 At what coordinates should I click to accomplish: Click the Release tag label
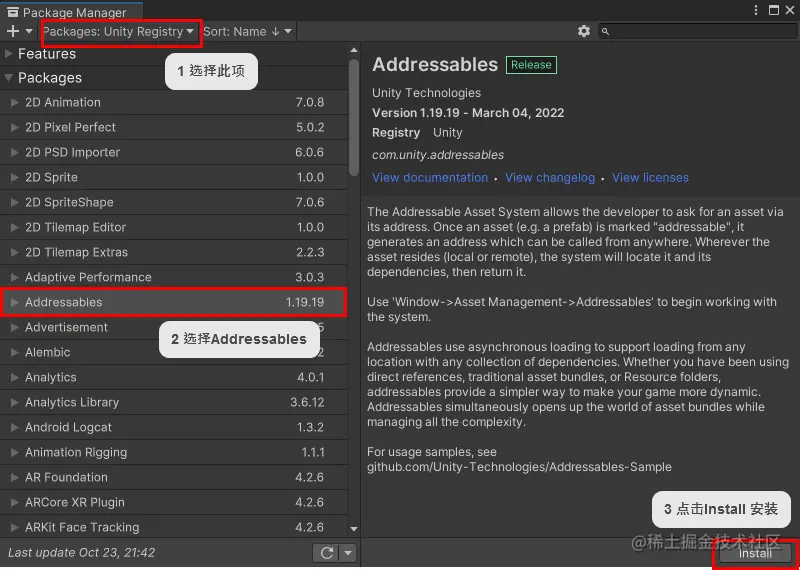click(531, 65)
